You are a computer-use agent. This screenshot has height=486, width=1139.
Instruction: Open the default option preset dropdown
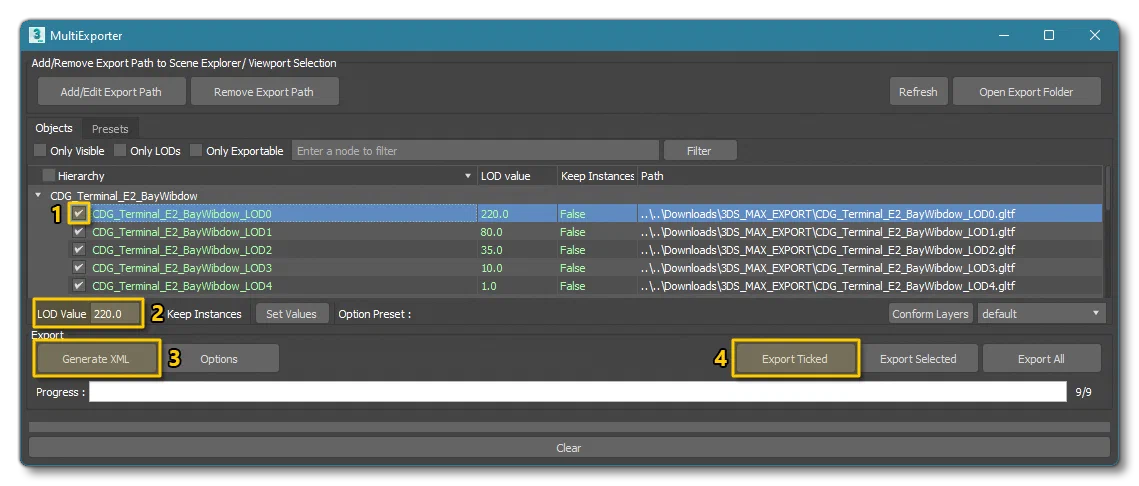[x=1041, y=314]
